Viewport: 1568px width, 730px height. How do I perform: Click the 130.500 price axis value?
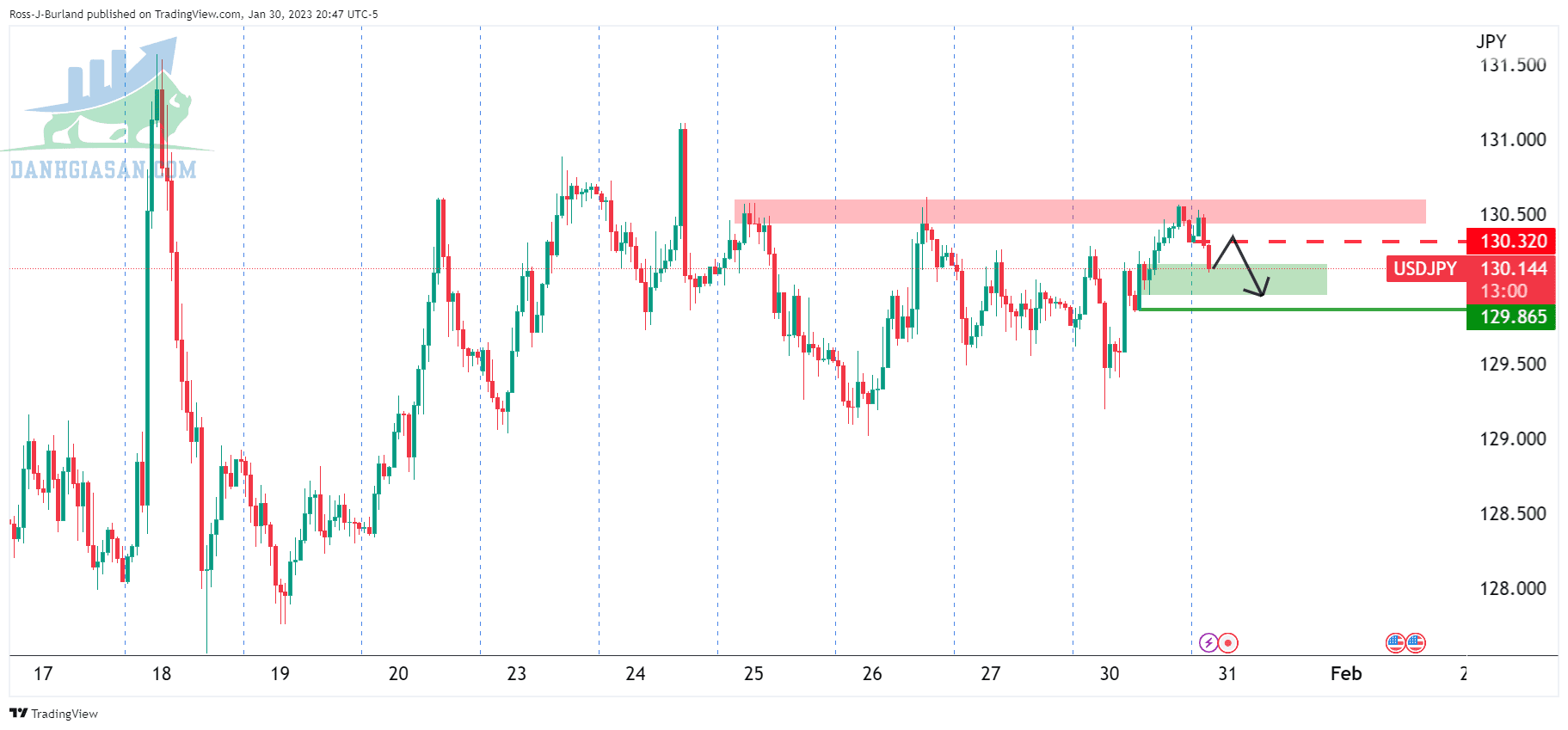(1513, 214)
